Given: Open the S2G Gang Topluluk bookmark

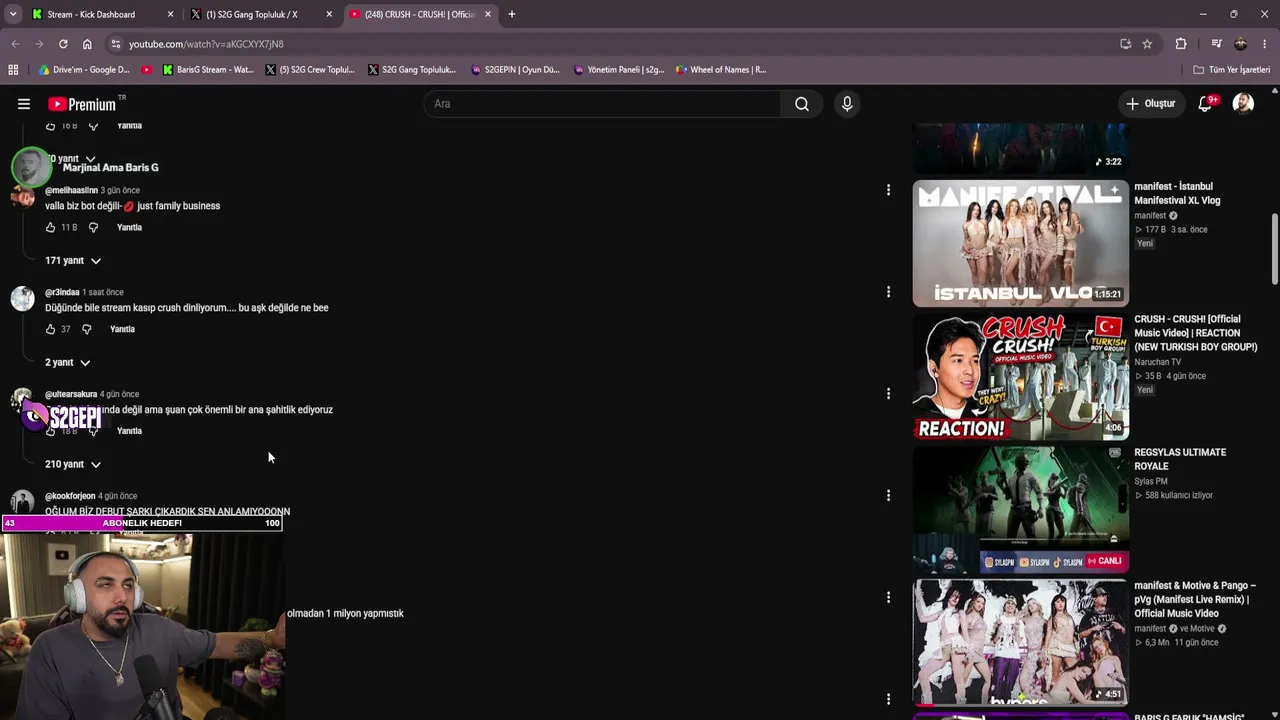Looking at the screenshot, I should (412, 70).
